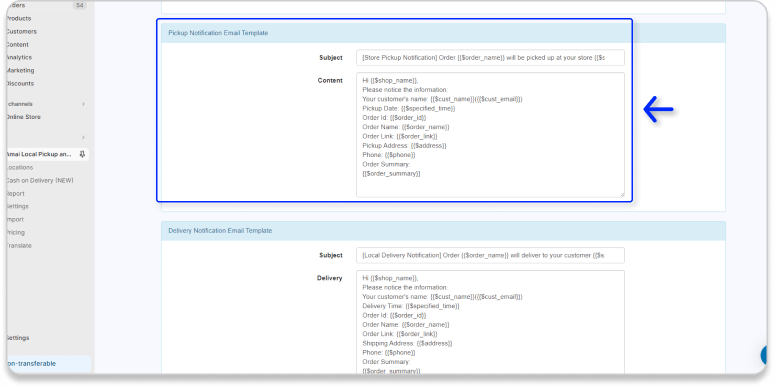
Task: Select Amai Local Pickup app entry
Action: click(40, 154)
